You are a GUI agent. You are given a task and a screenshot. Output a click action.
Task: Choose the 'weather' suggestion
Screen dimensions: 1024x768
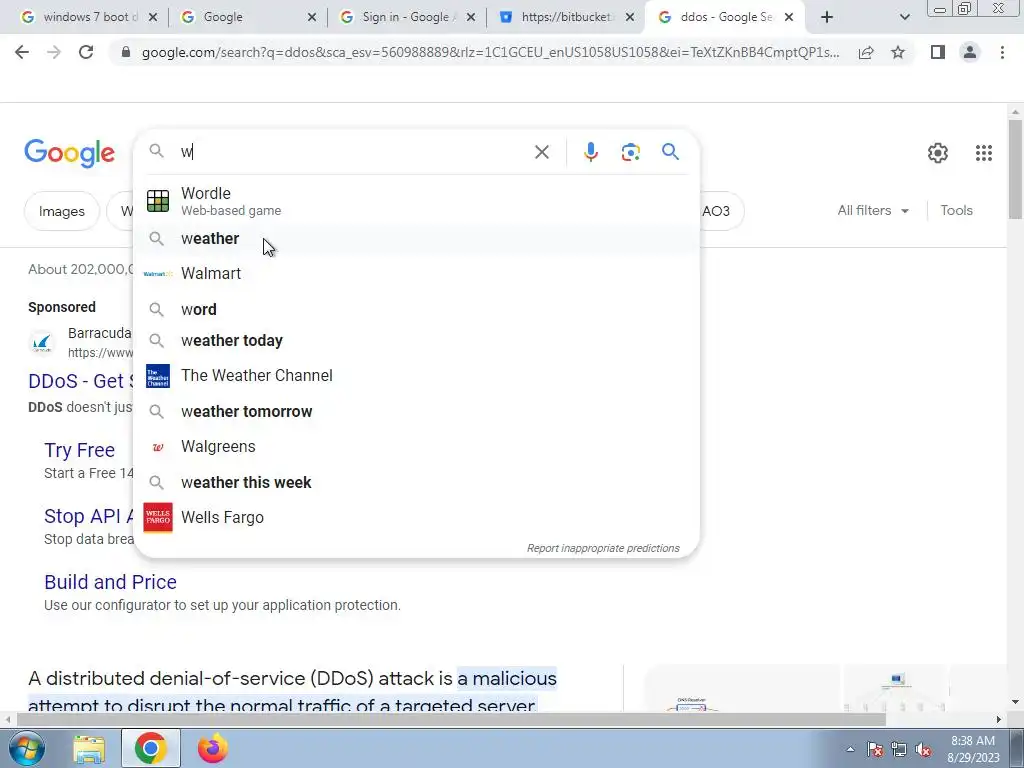[x=416, y=238]
